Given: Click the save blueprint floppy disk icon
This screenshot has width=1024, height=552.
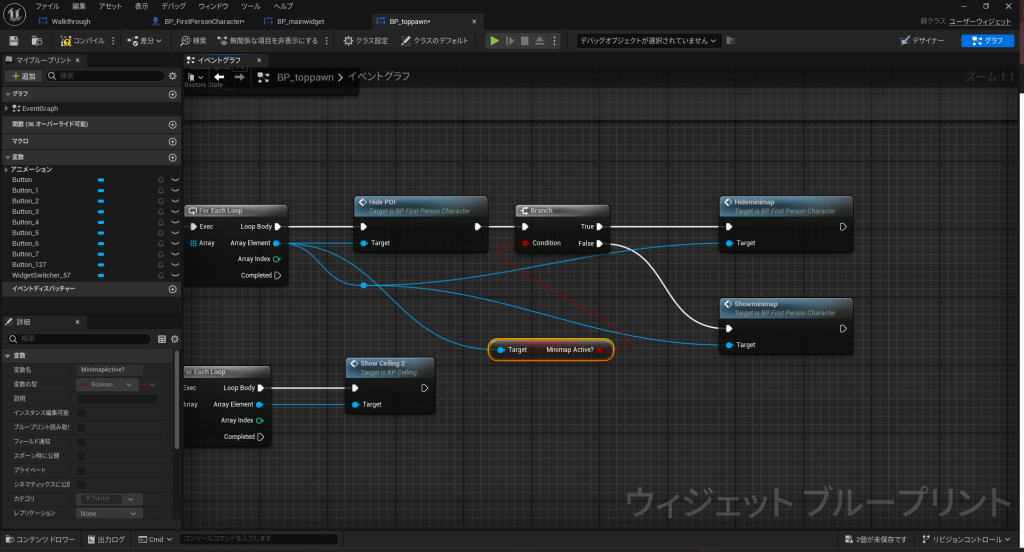Looking at the screenshot, I should (14, 41).
